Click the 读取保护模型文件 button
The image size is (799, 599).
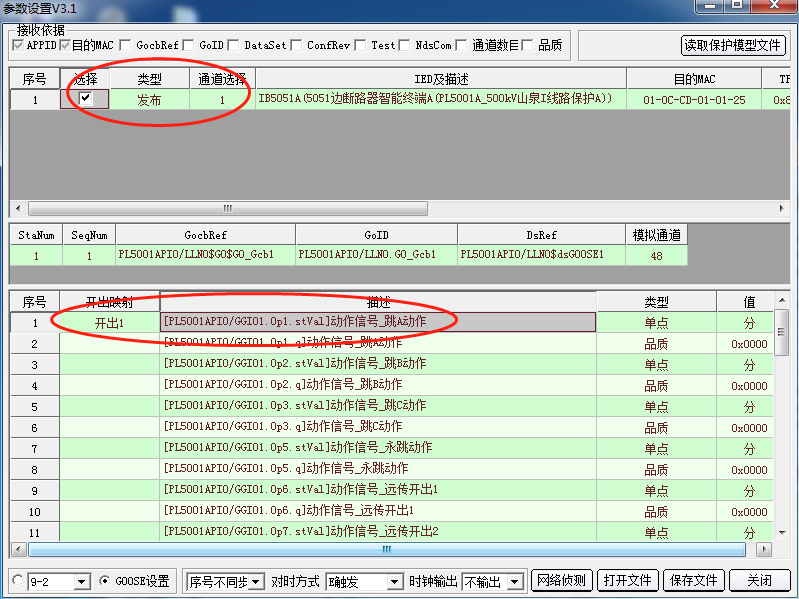click(733, 45)
